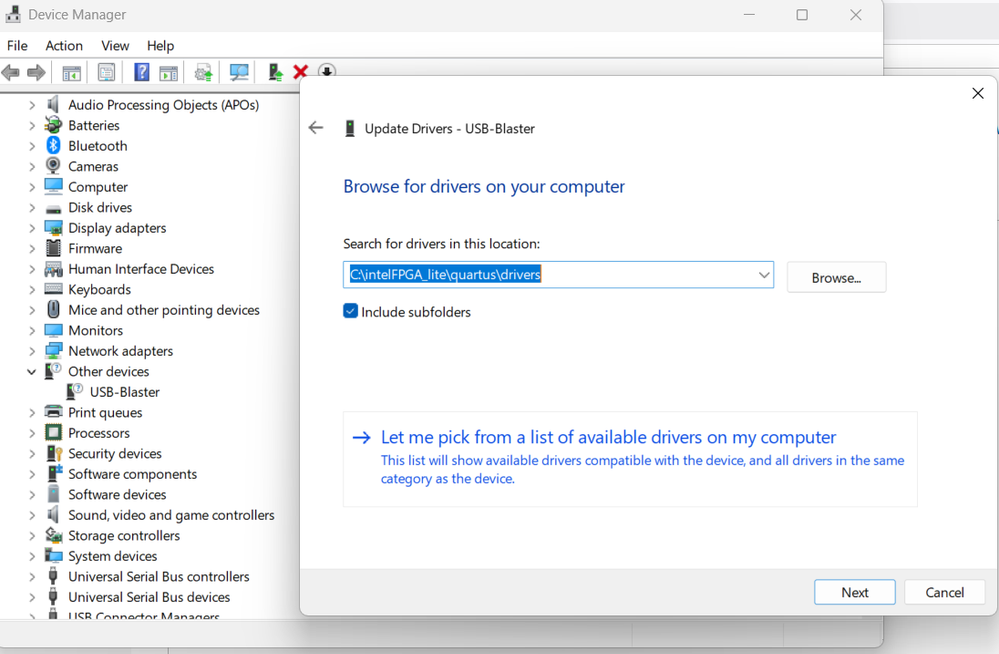This screenshot has height=654, width=999.
Task: Uncheck the Include subfolders checkbox
Action: 351,311
